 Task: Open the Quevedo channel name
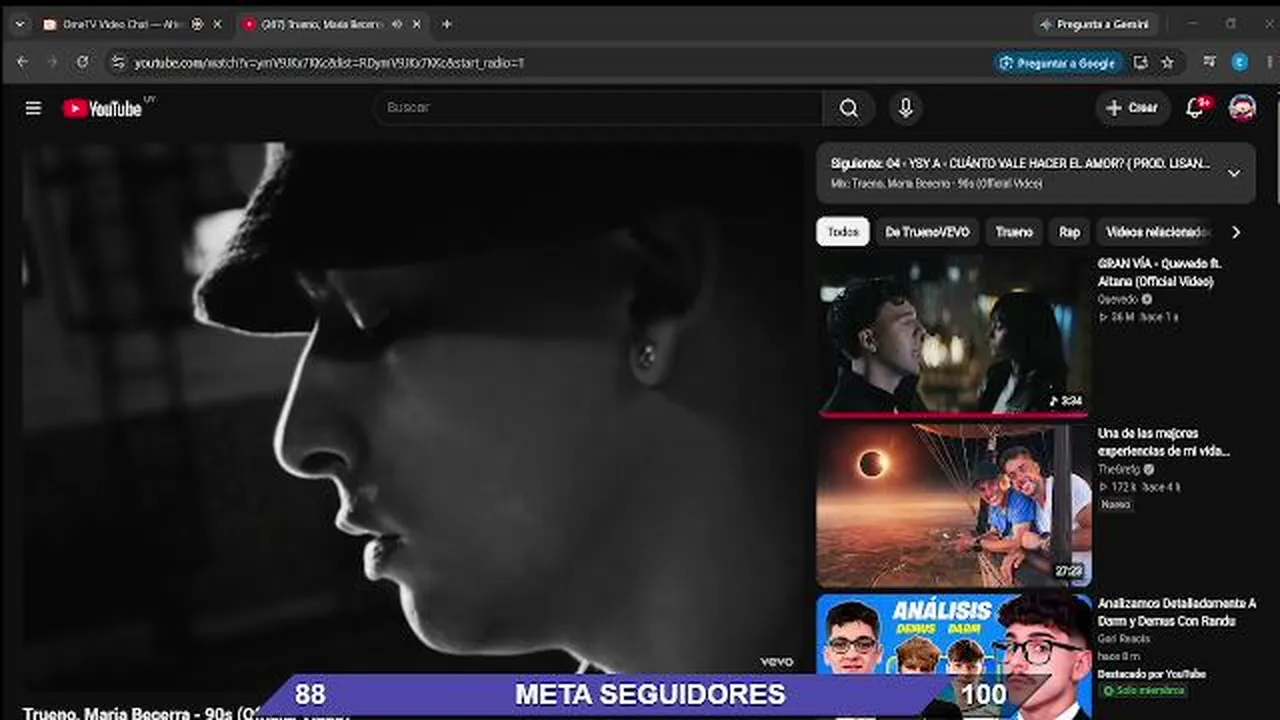click(1118, 299)
